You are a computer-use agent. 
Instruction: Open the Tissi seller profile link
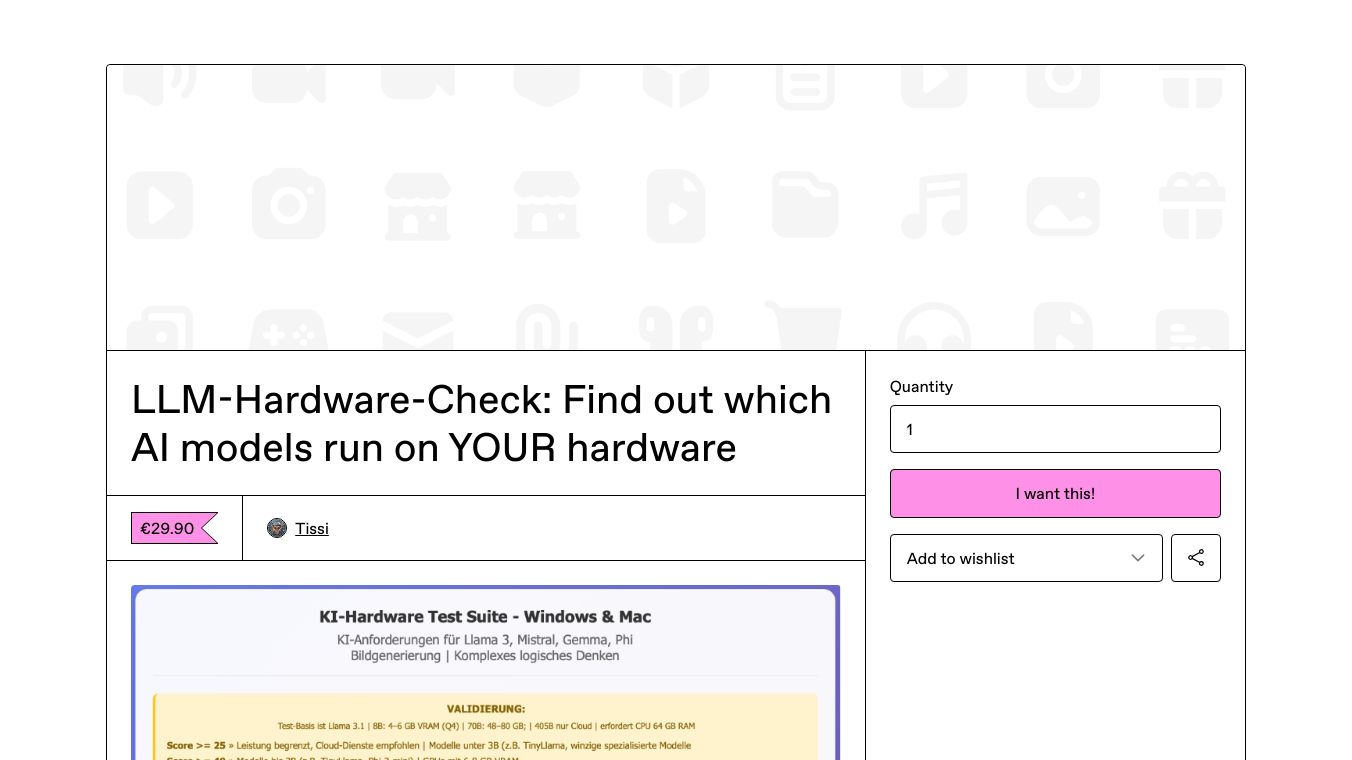[312, 528]
